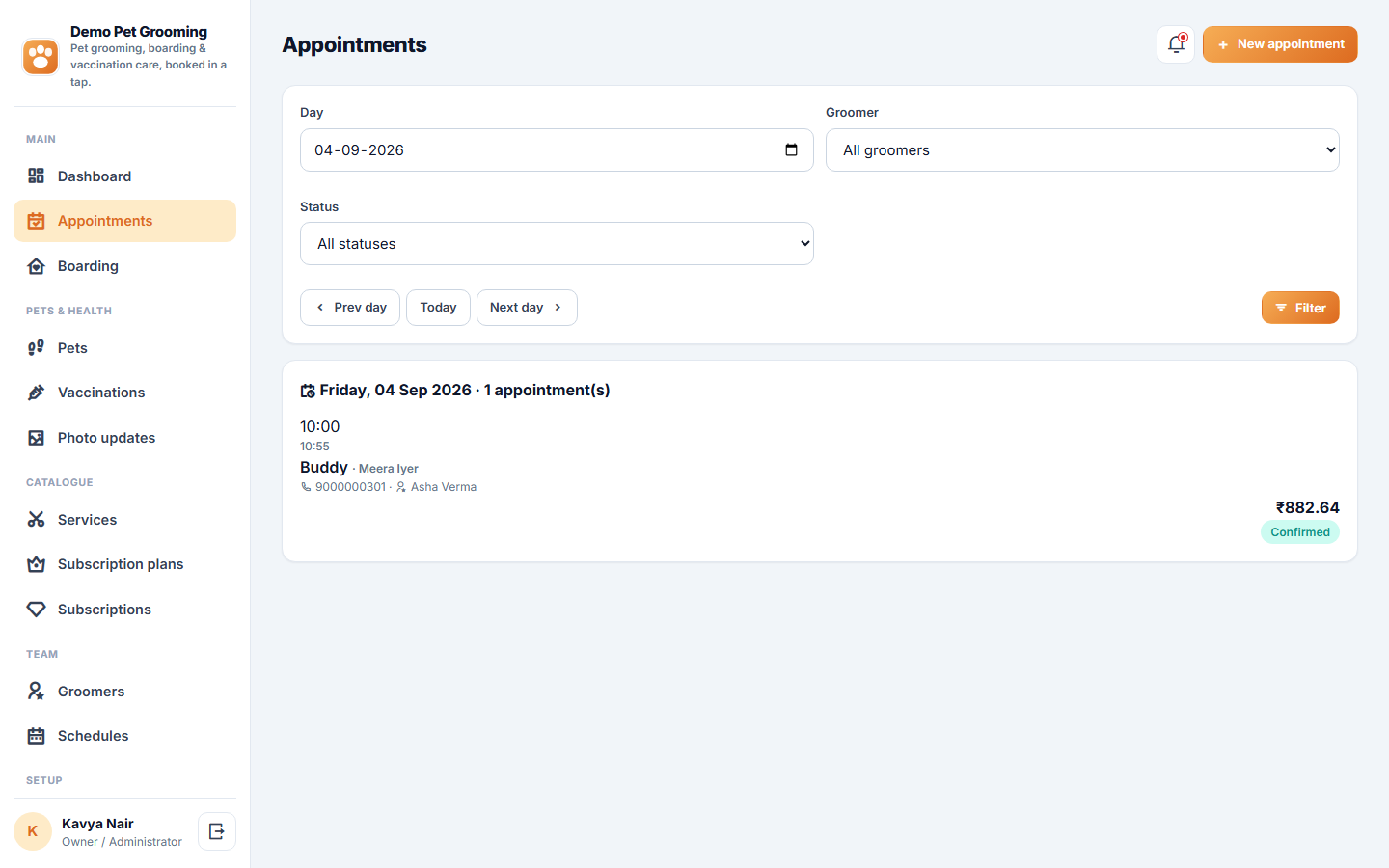Click the Groomers person icon
This screenshot has height=868, width=1389.
click(37, 692)
